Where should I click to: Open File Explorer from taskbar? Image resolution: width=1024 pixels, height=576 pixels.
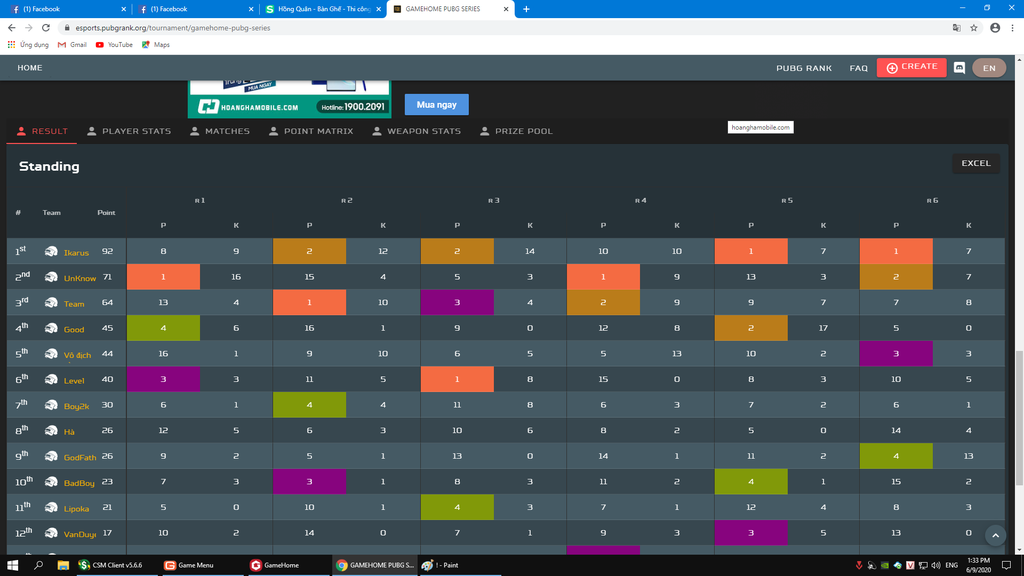pyautogui.click(x=63, y=565)
